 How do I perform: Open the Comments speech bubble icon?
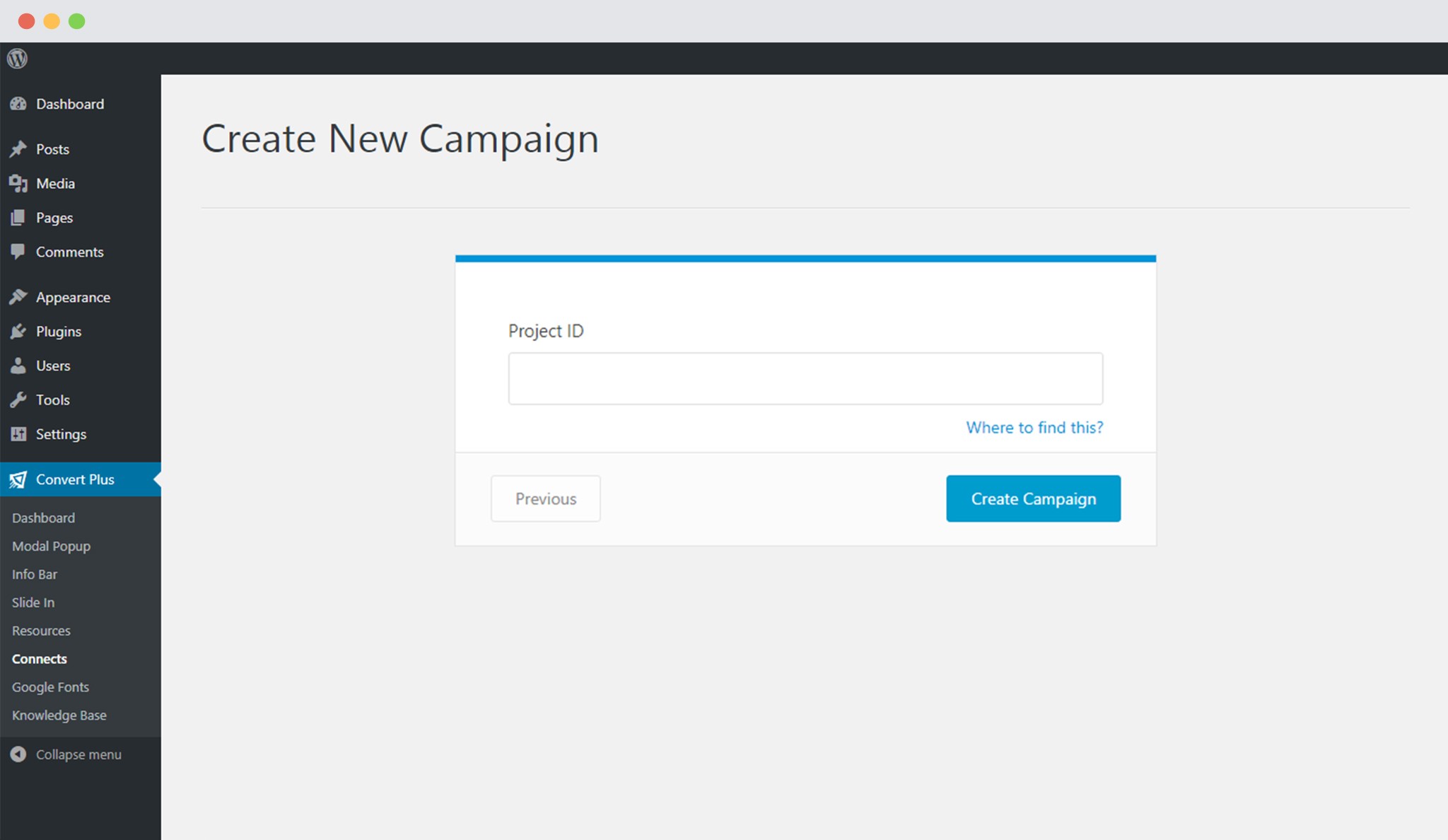click(18, 252)
